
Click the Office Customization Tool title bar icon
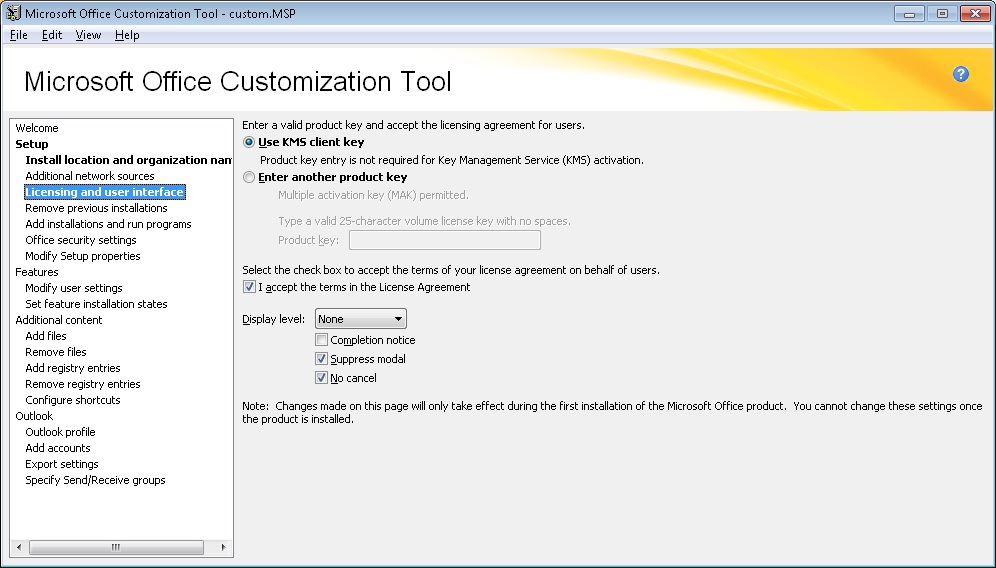tap(13, 13)
